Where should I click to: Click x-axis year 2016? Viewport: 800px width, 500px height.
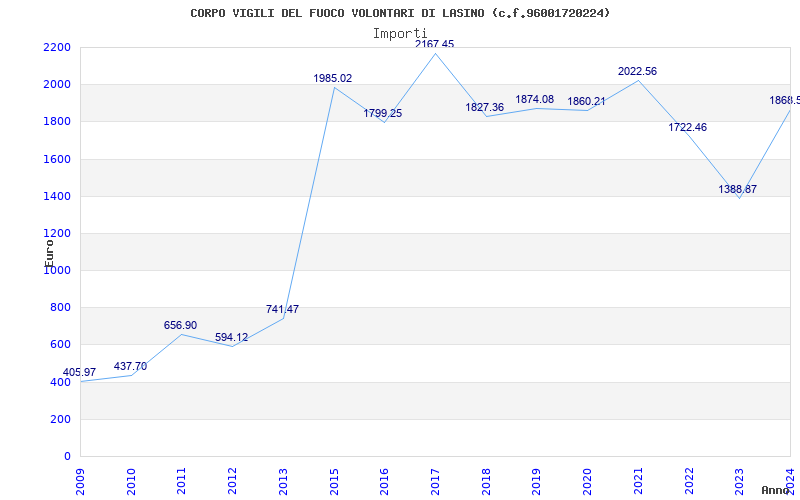click(x=384, y=482)
